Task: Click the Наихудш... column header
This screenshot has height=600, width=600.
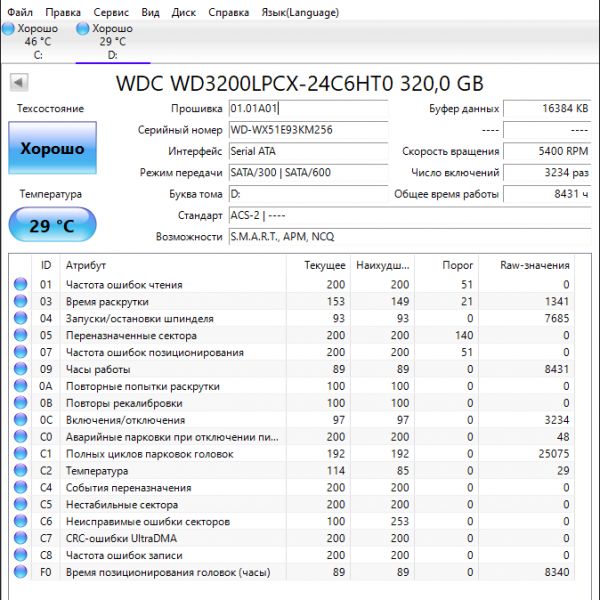Action: click(x=383, y=265)
